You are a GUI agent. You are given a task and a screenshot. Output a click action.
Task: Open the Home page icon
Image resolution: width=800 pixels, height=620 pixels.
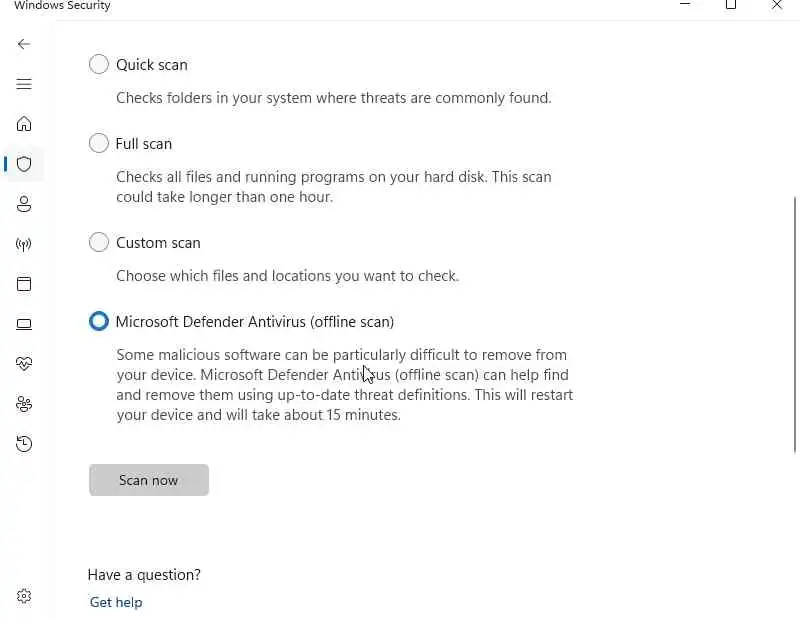tap(24, 124)
